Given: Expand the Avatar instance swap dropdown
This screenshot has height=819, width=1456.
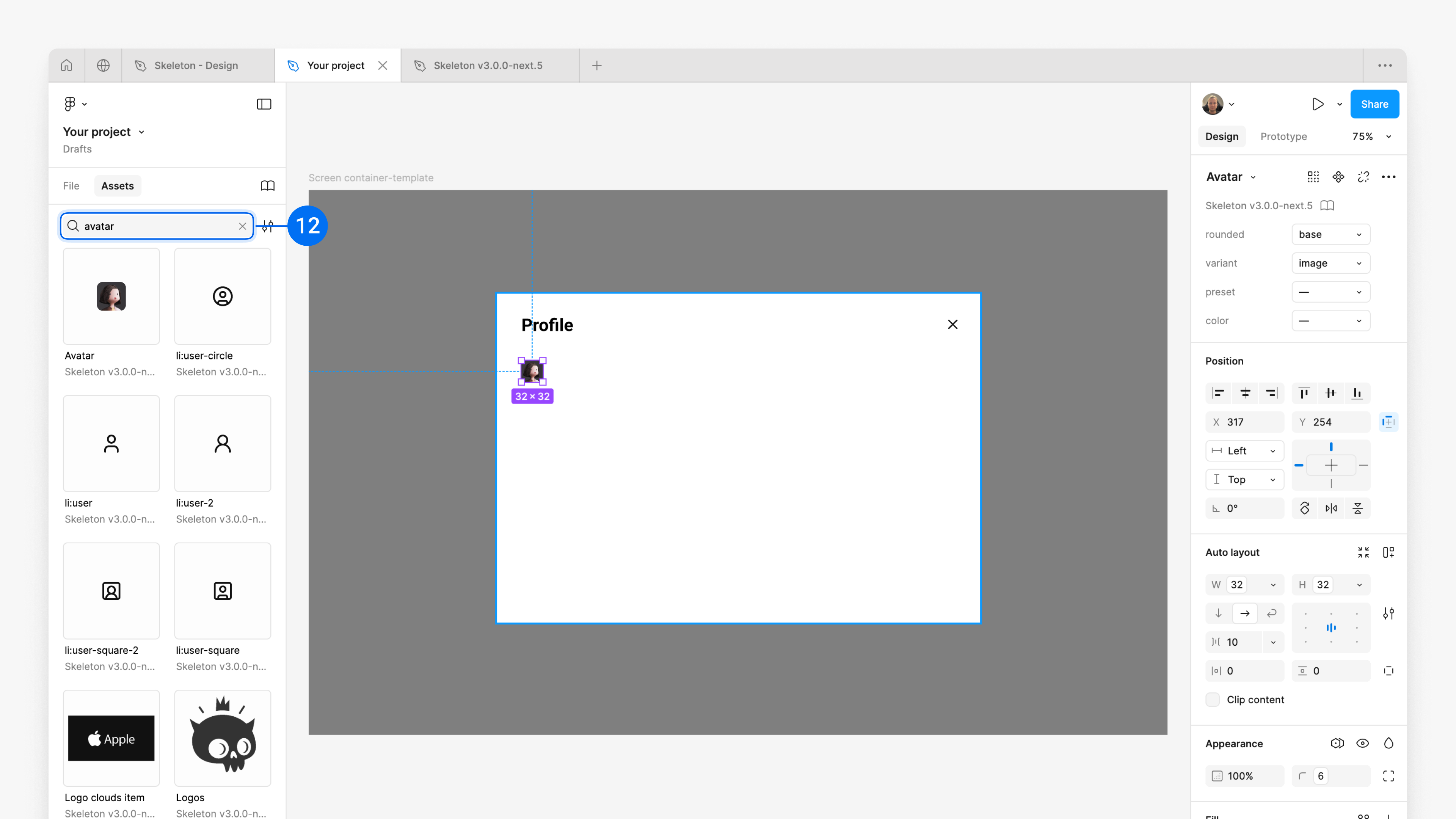Looking at the screenshot, I should [1253, 177].
